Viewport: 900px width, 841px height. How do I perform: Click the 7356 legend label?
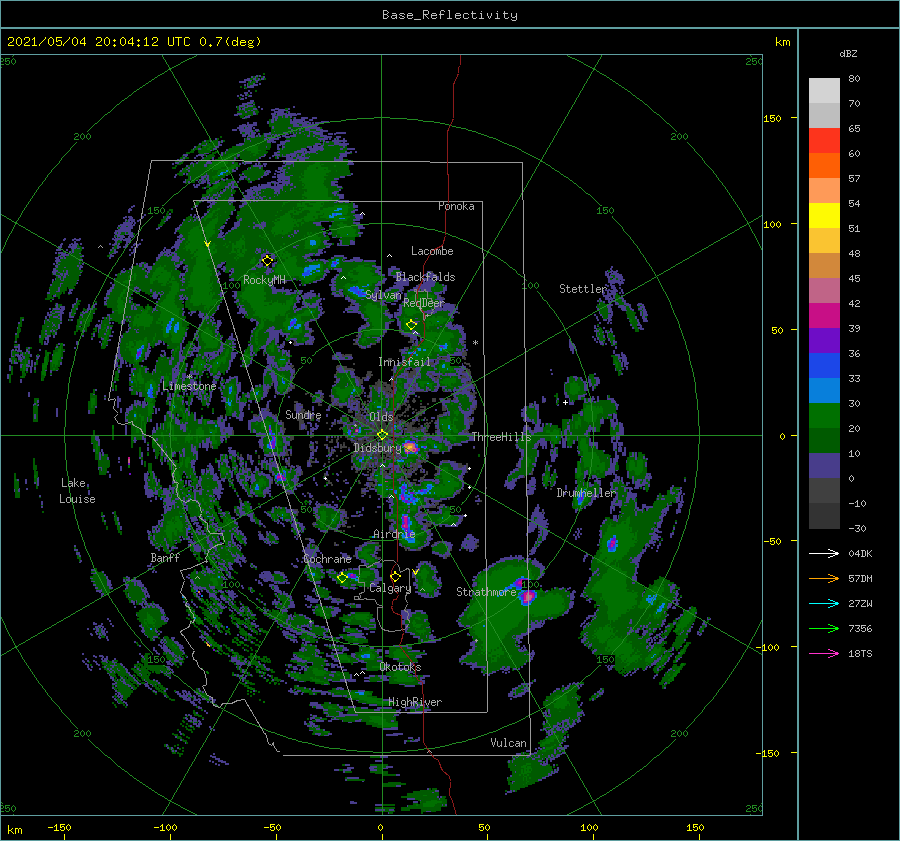tap(860, 629)
